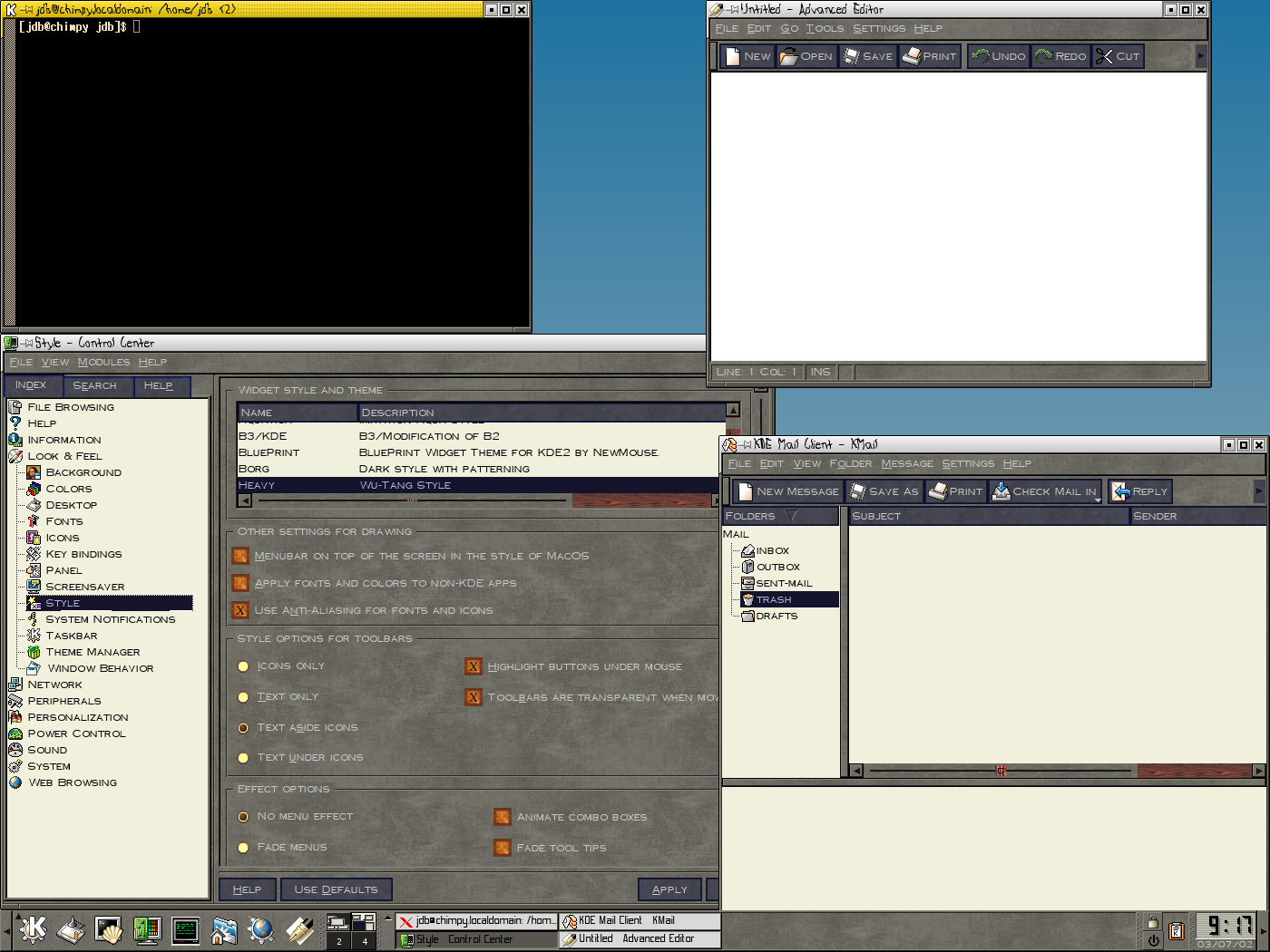Select BluePrint row in widget style list
Viewport: 1270px width, 952px height.
[481, 452]
